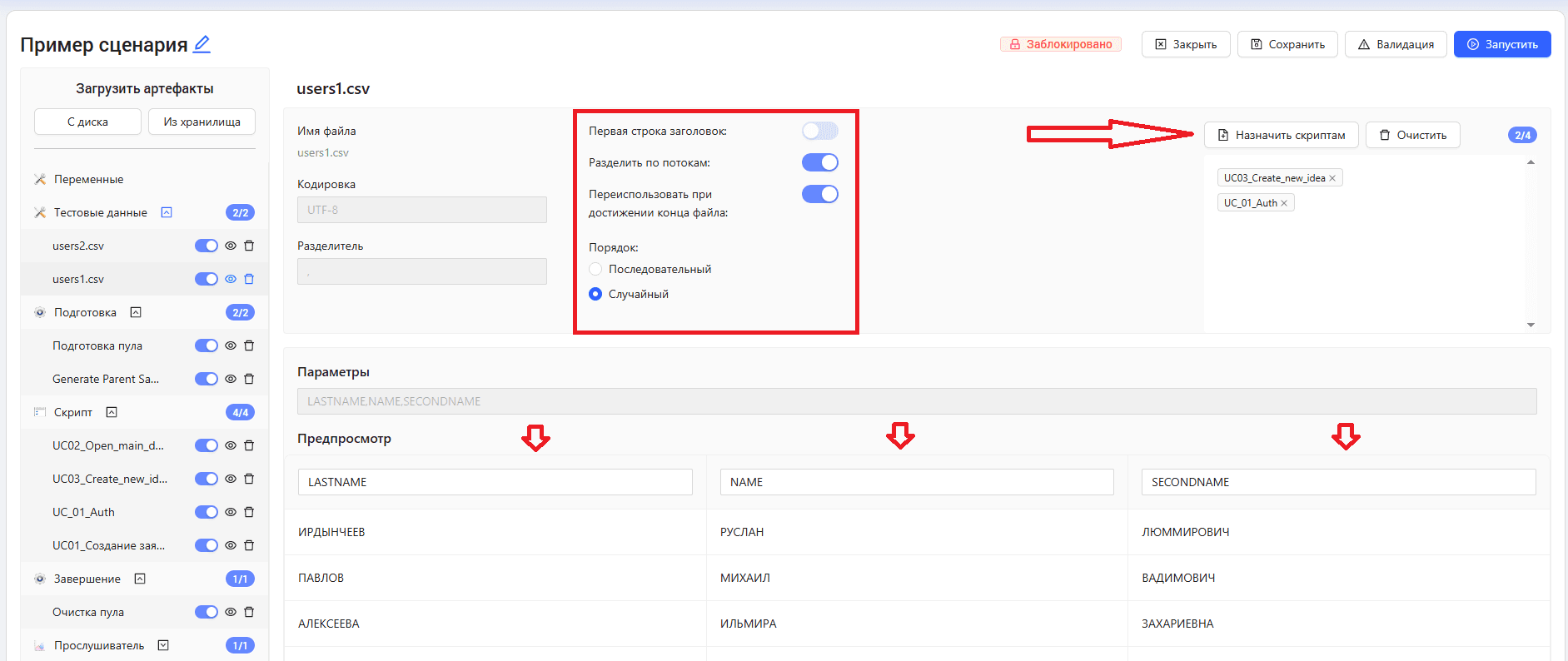Collapse the Скрипт section
1568x661 pixels.
[112, 412]
